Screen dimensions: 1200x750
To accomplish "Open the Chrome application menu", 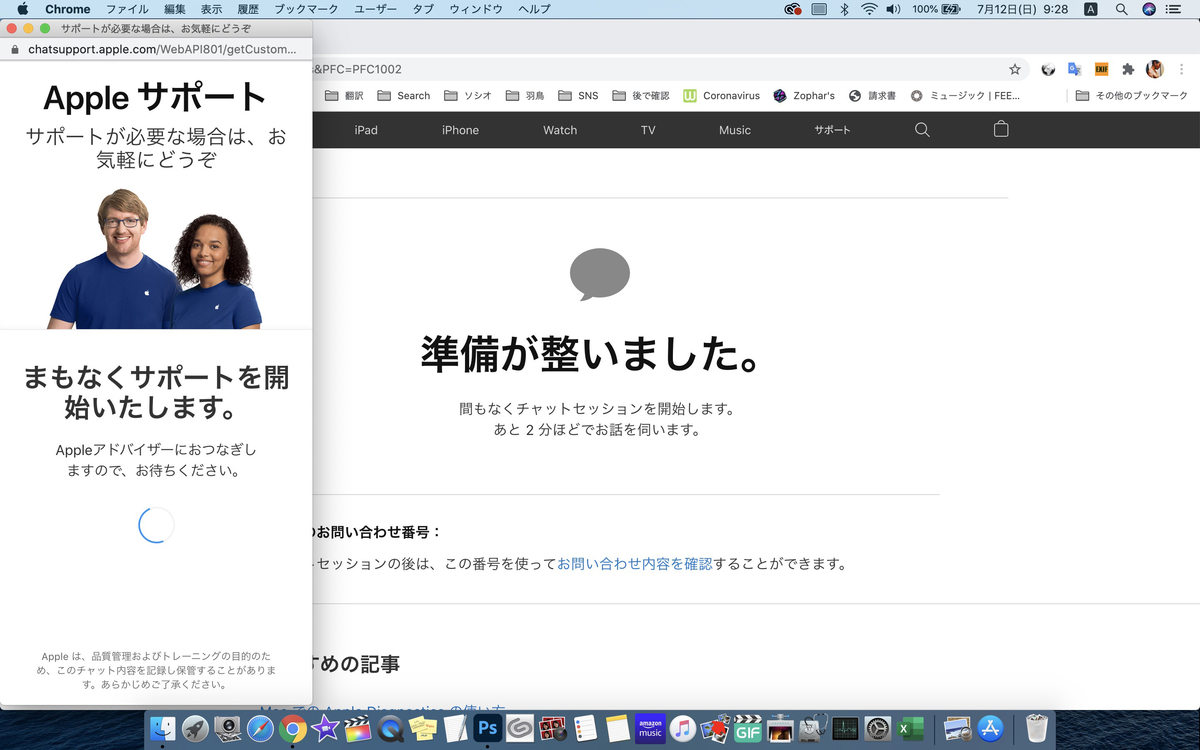I will point(67,9).
